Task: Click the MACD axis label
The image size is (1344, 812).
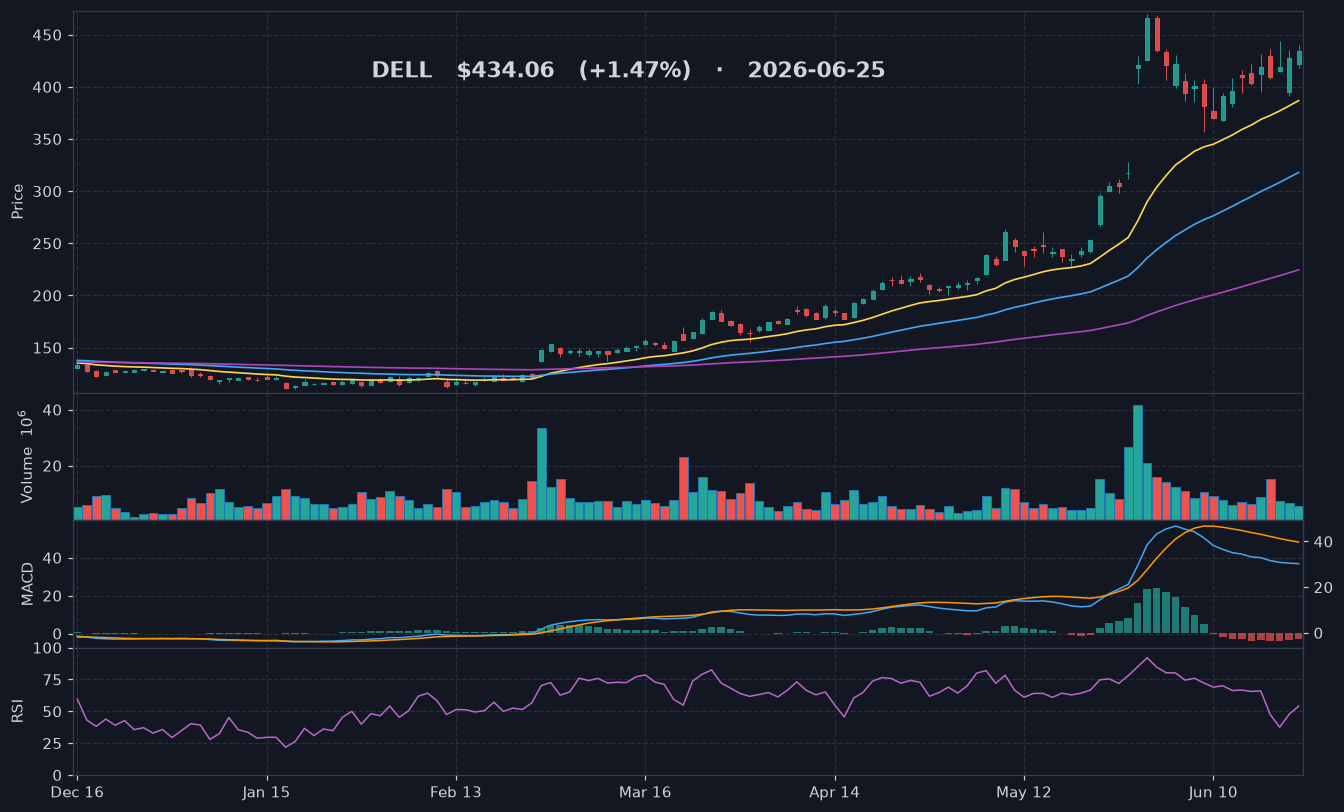Action: pyautogui.click(x=28, y=583)
